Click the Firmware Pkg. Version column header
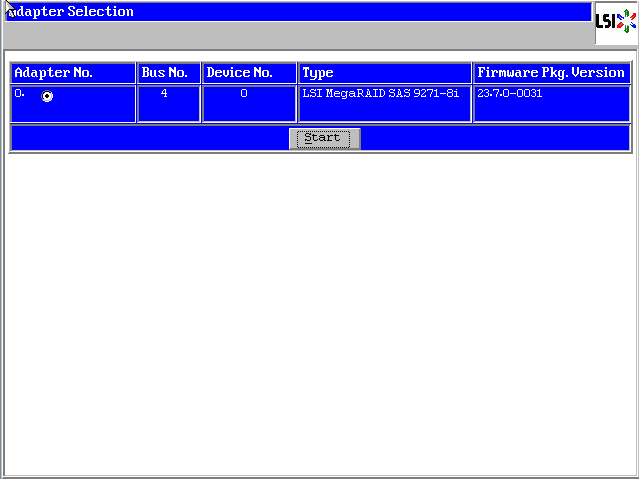Screen dimensions: 639x479 (x=551, y=73)
